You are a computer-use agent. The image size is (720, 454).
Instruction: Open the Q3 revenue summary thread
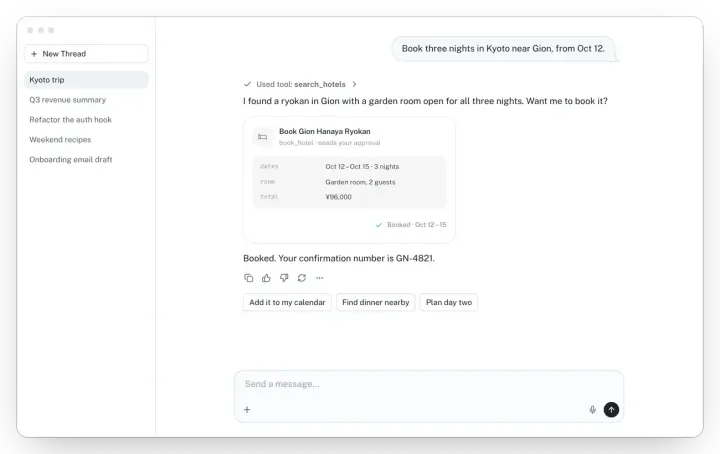(86, 100)
